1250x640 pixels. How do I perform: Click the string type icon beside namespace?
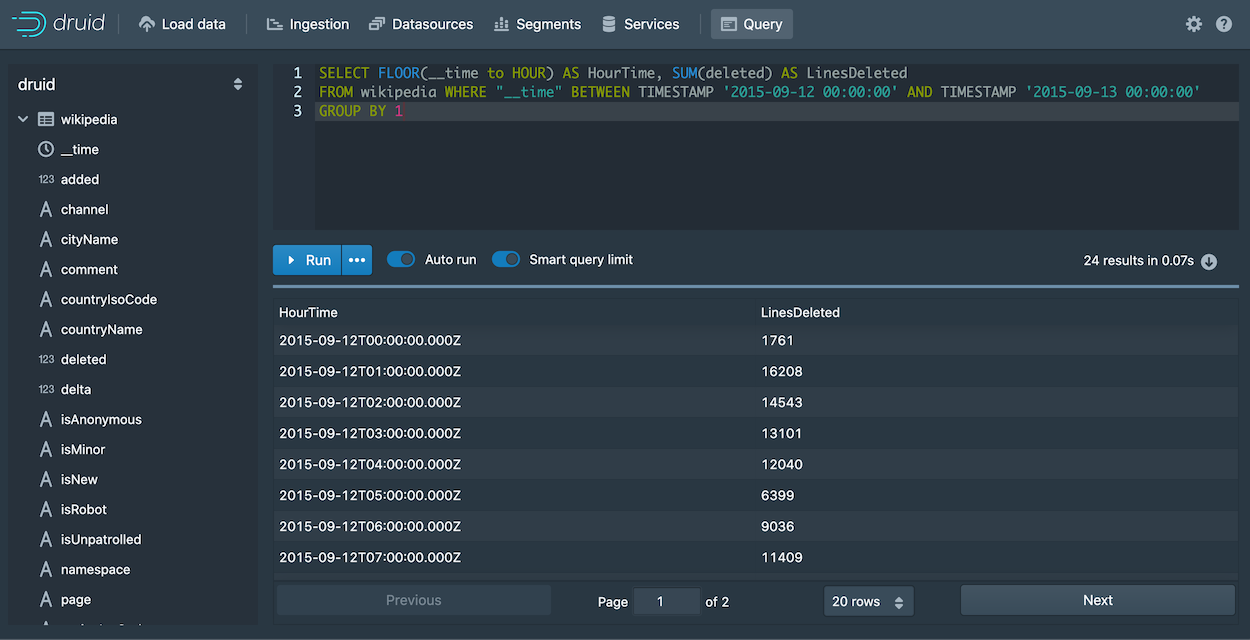click(x=46, y=569)
